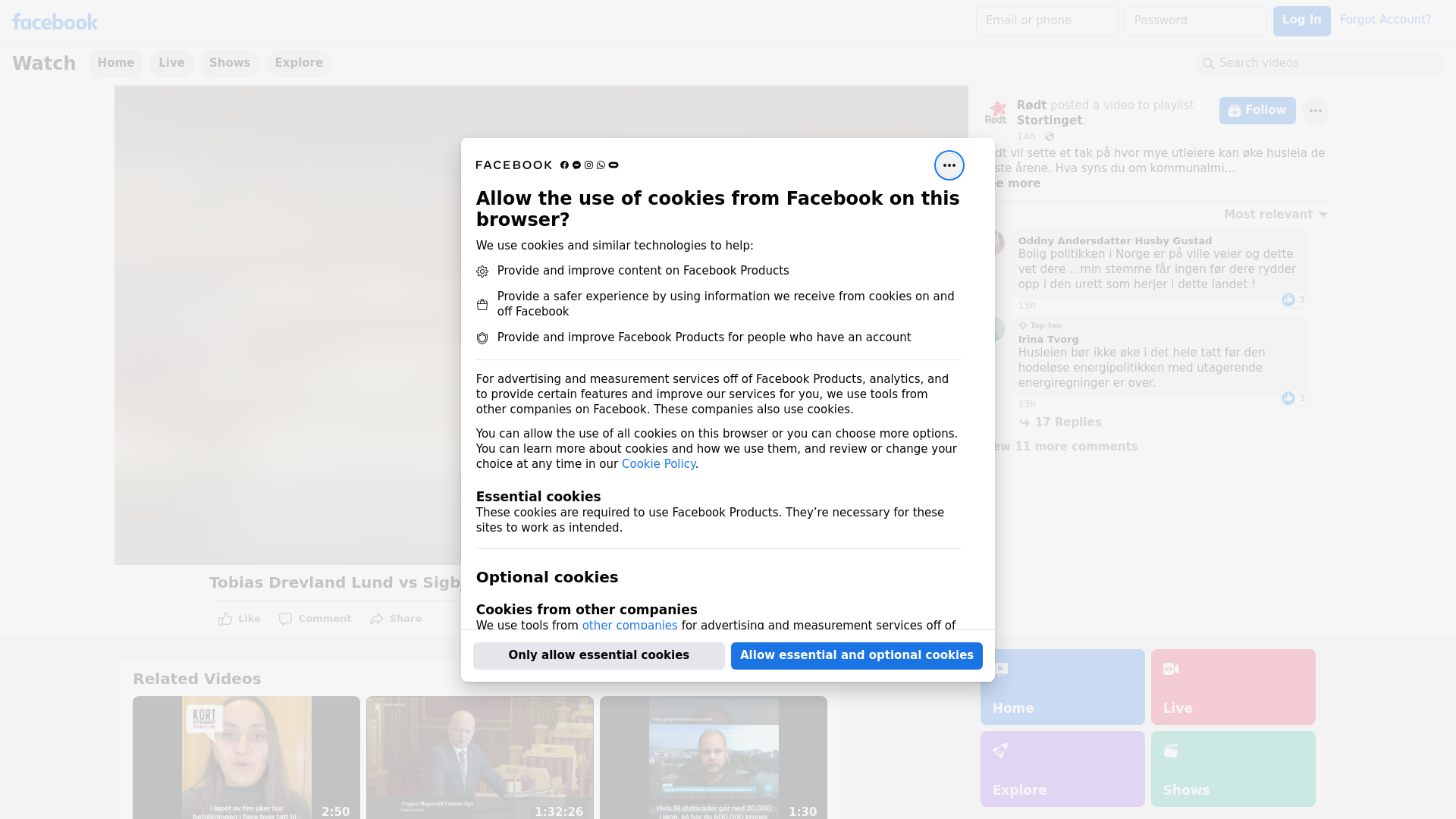Open the related video lasting 2:50
This screenshot has height=819, width=1456.
[x=246, y=758]
